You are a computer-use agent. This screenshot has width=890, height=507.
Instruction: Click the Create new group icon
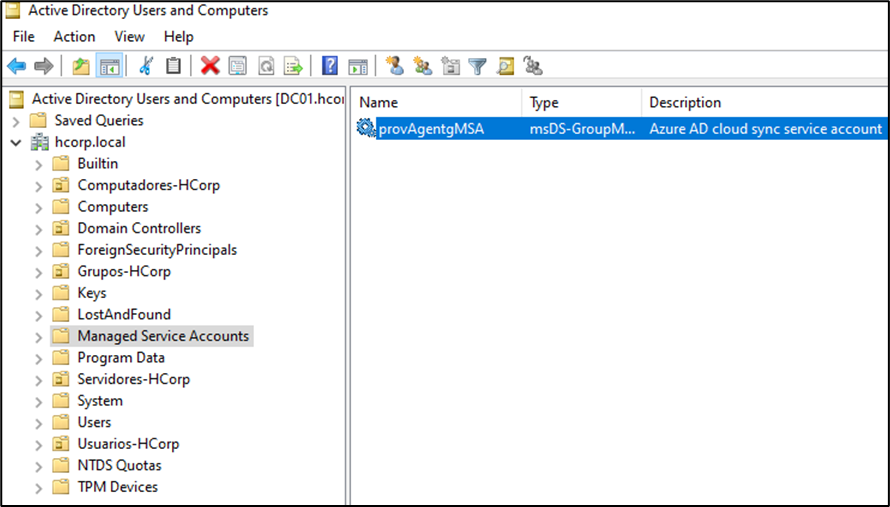[423, 66]
